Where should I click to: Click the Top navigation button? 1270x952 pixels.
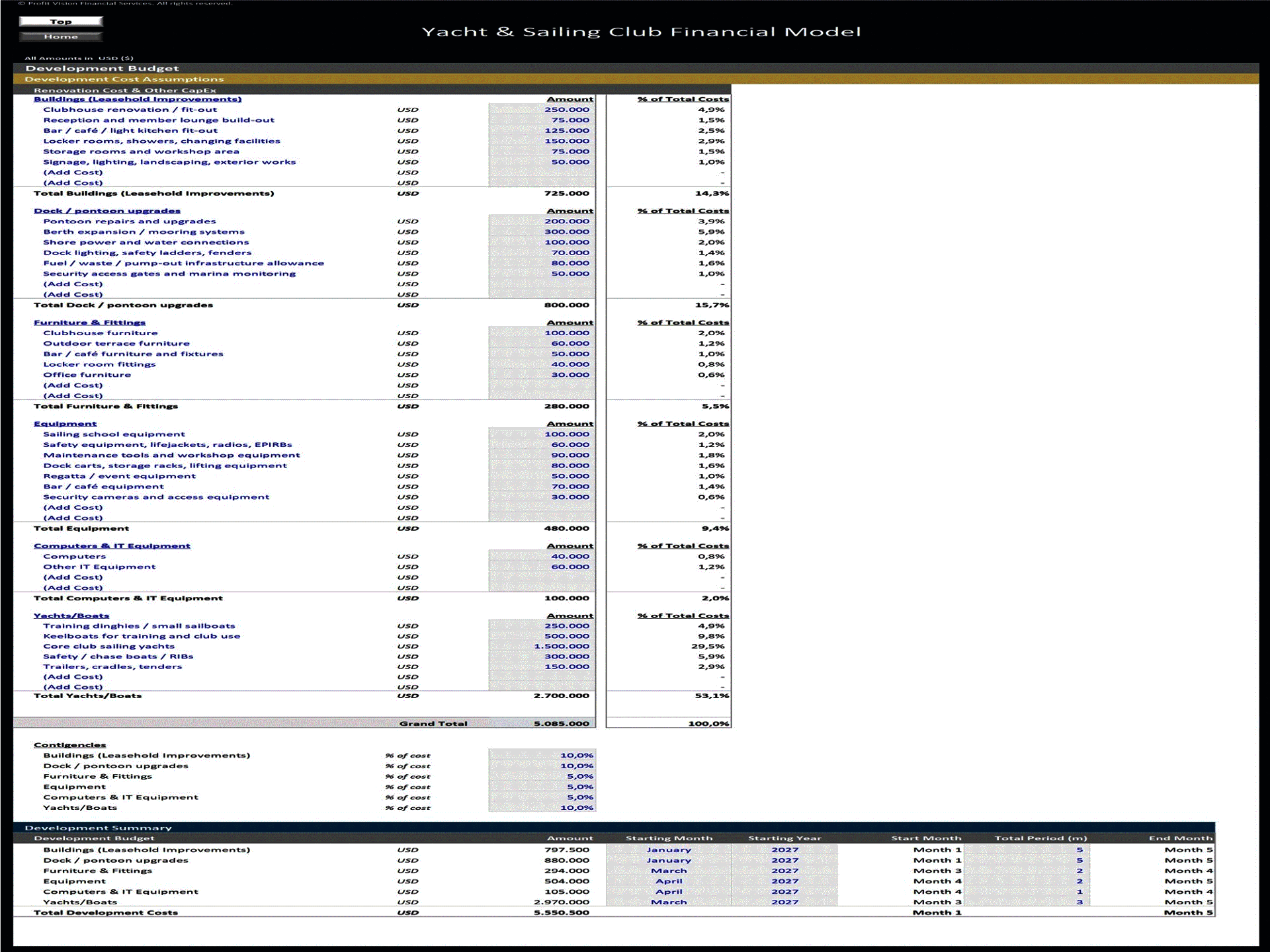coord(61,22)
